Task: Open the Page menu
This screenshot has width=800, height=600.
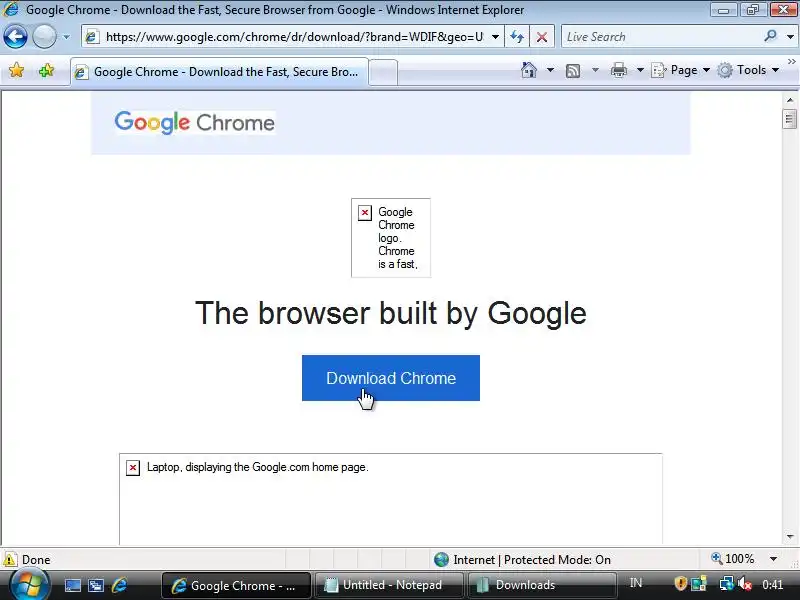Action: tap(680, 70)
